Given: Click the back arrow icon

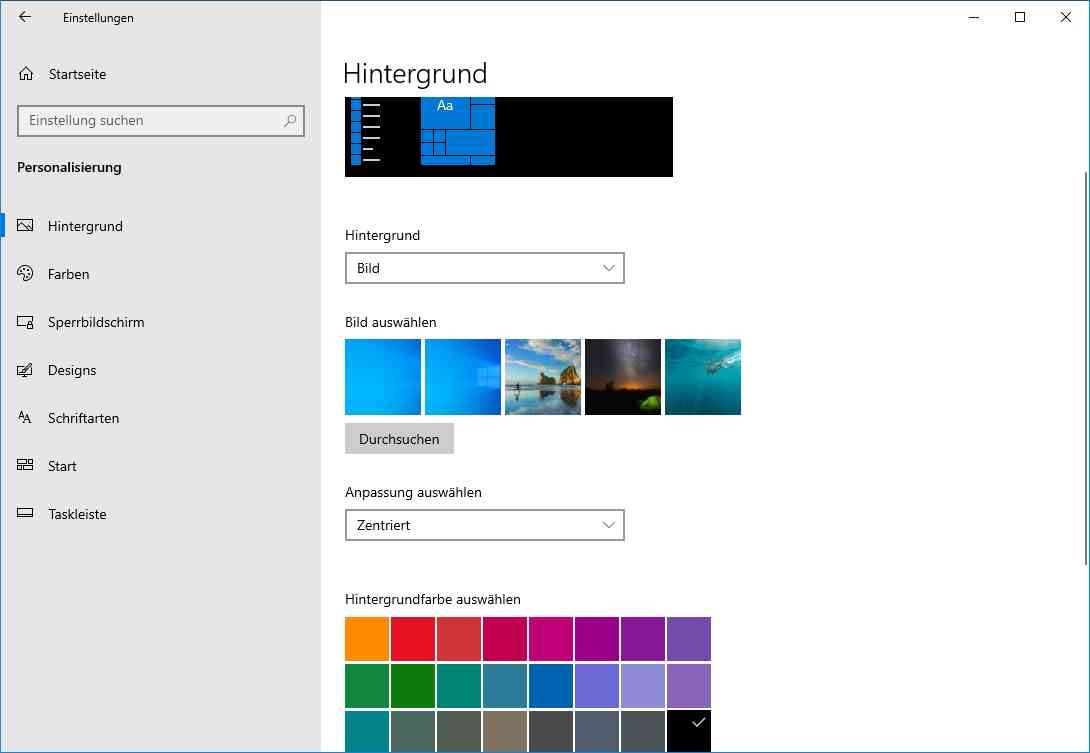Looking at the screenshot, I should (x=25, y=17).
